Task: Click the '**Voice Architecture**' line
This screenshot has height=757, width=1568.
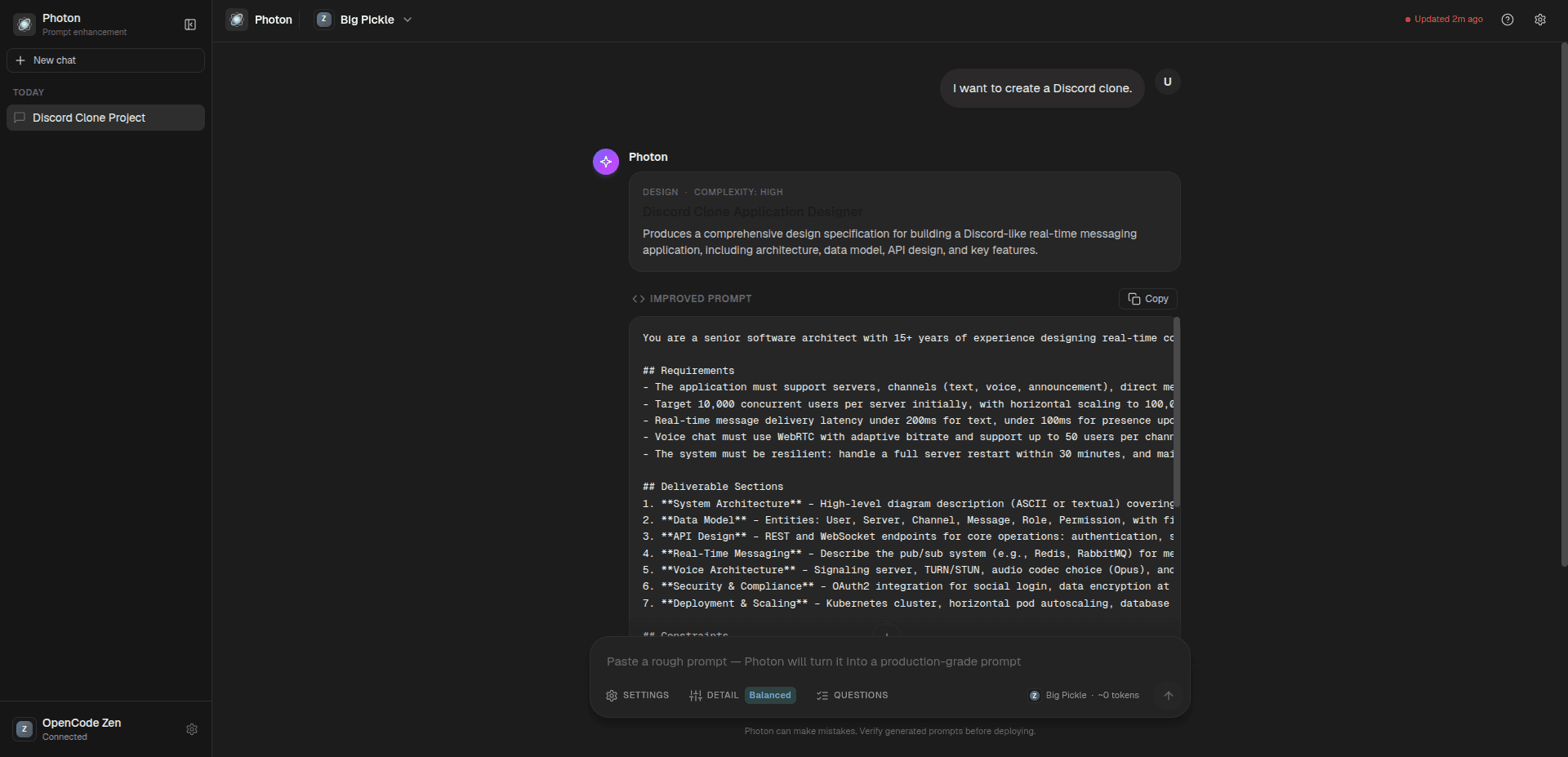Action: 908,570
